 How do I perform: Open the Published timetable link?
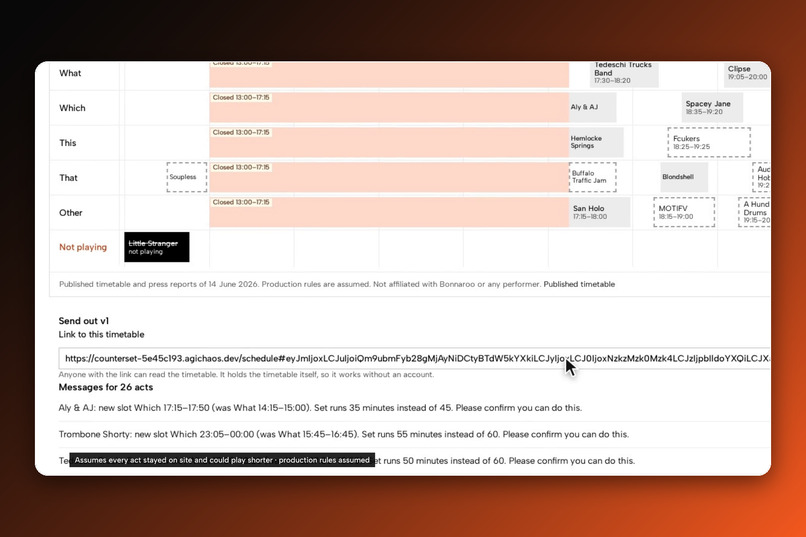[x=579, y=284]
